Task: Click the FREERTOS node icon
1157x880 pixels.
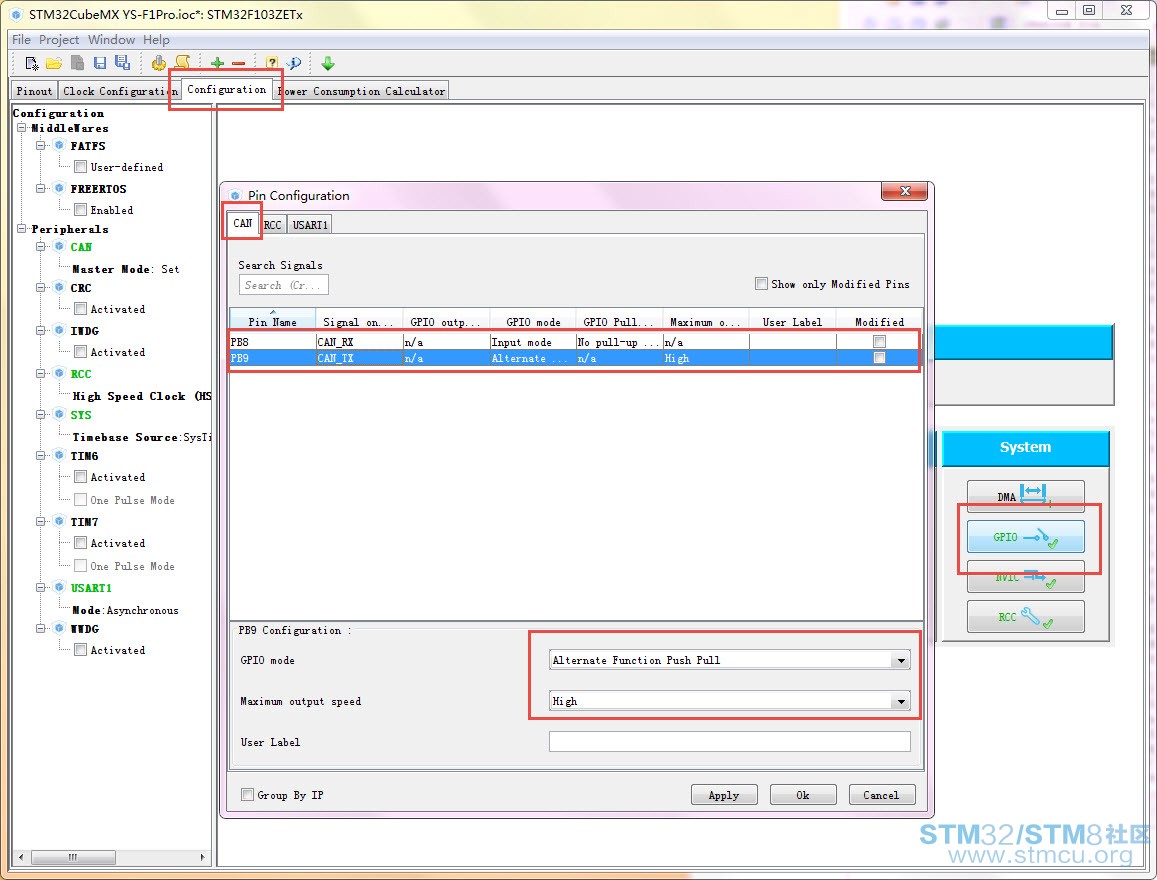Action: click(x=60, y=188)
